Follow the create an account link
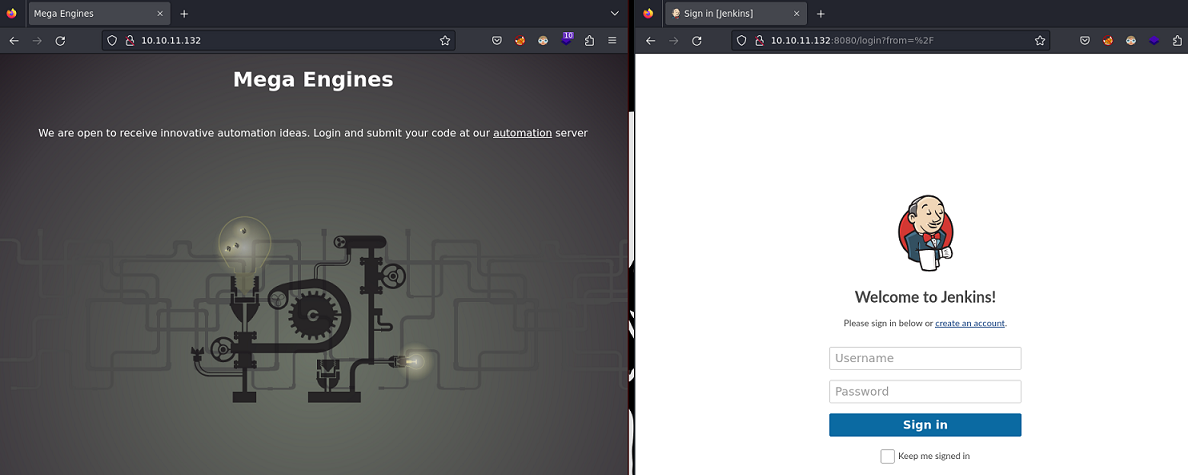 970,323
